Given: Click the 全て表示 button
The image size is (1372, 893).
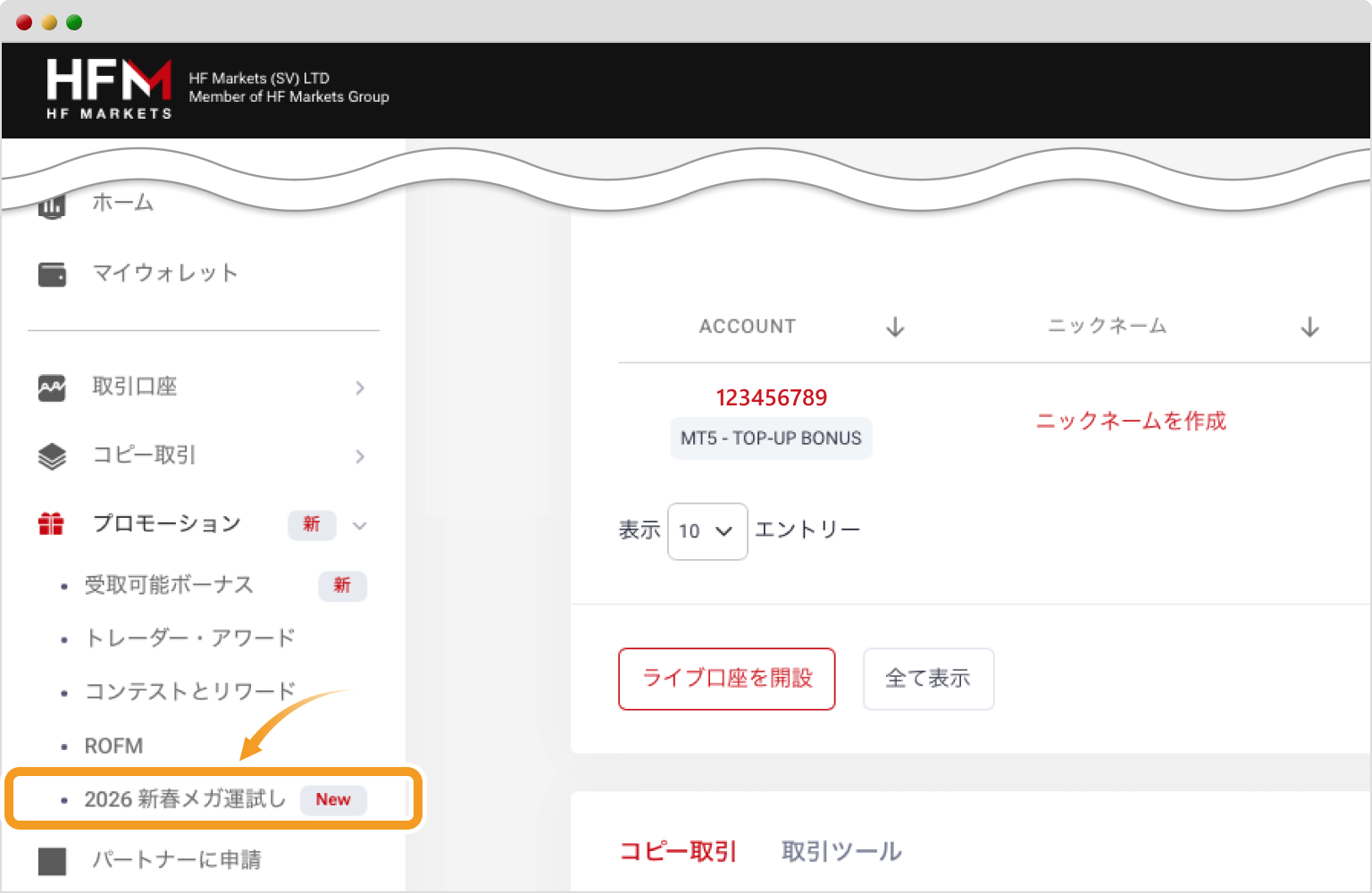Looking at the screenshot, I should tap(928, 679).
